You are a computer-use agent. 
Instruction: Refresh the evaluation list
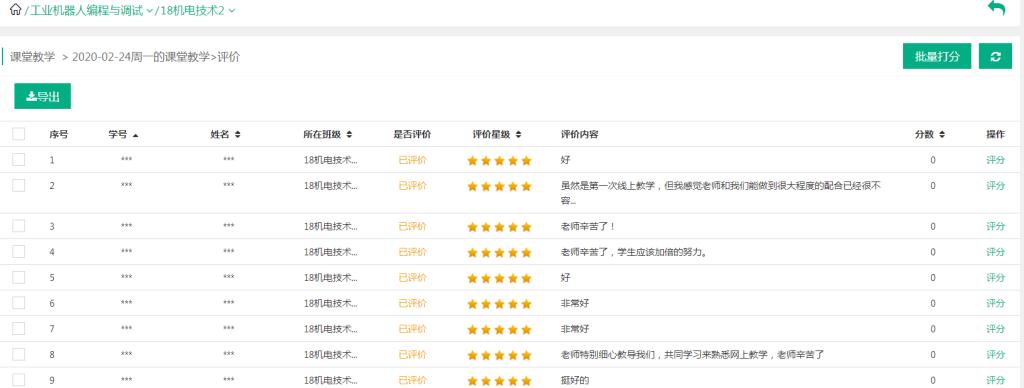[995, 56]
